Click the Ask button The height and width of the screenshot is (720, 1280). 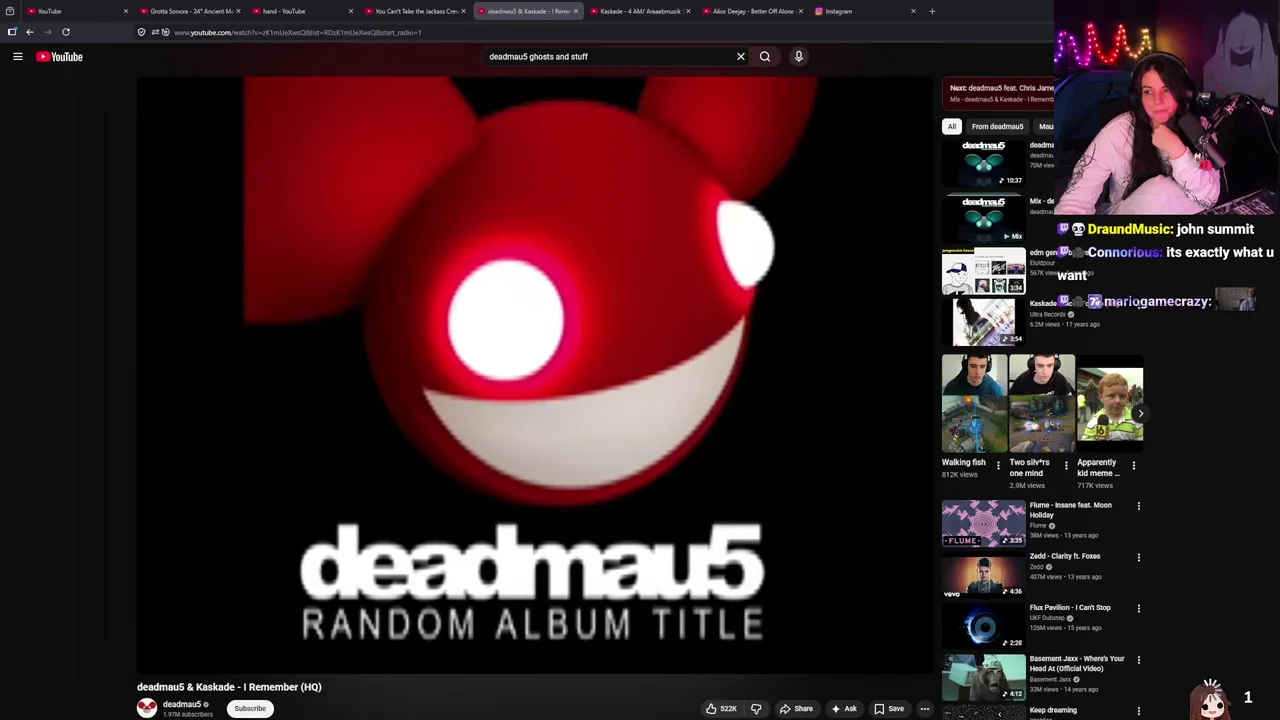pos(843,709)
